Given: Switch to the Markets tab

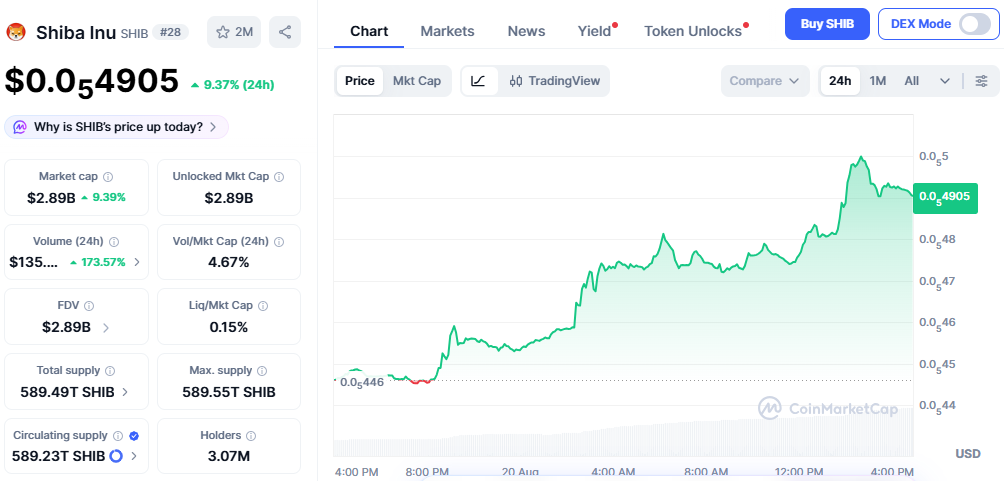Looking at the screenshot, I should [448, 31].
